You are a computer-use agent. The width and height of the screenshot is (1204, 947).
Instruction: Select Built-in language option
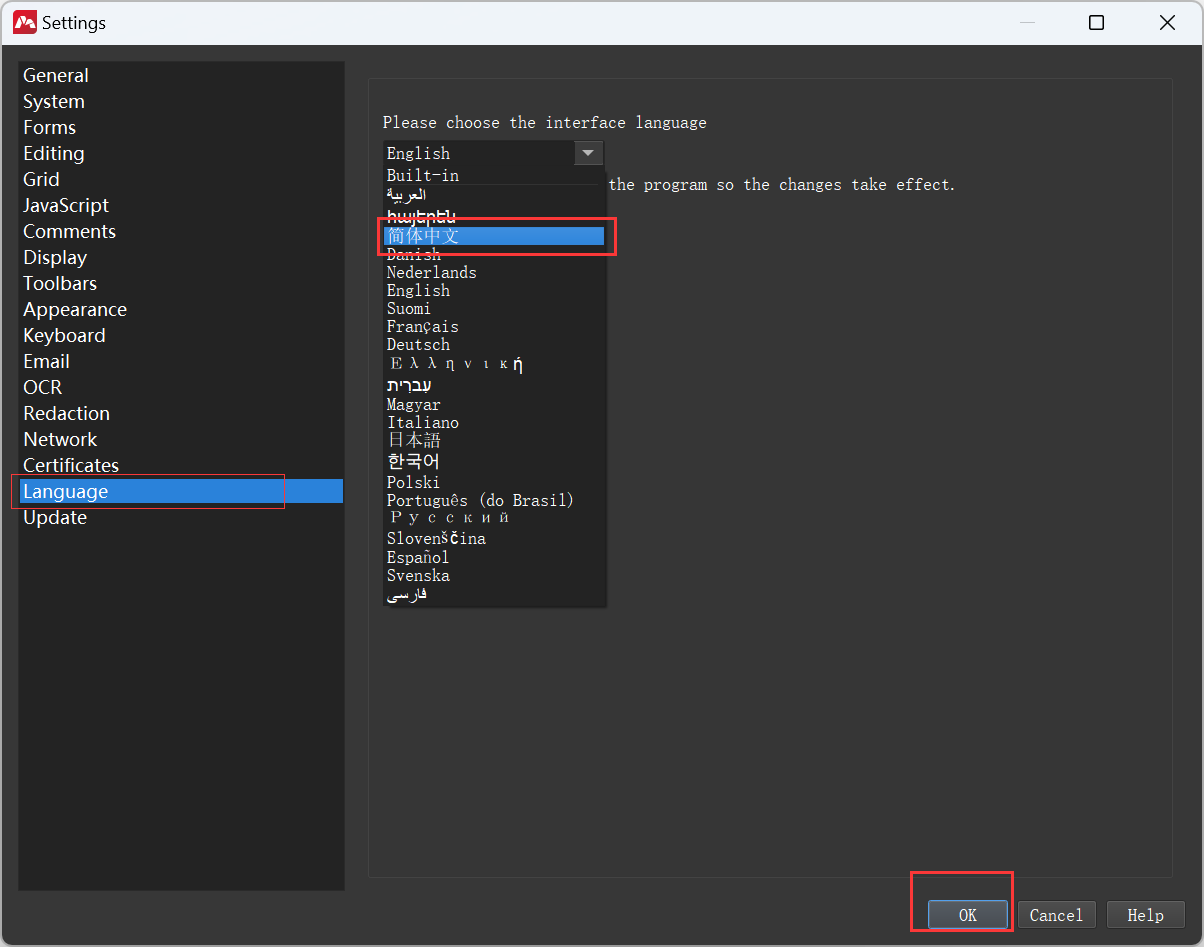(x=422, y=176)
